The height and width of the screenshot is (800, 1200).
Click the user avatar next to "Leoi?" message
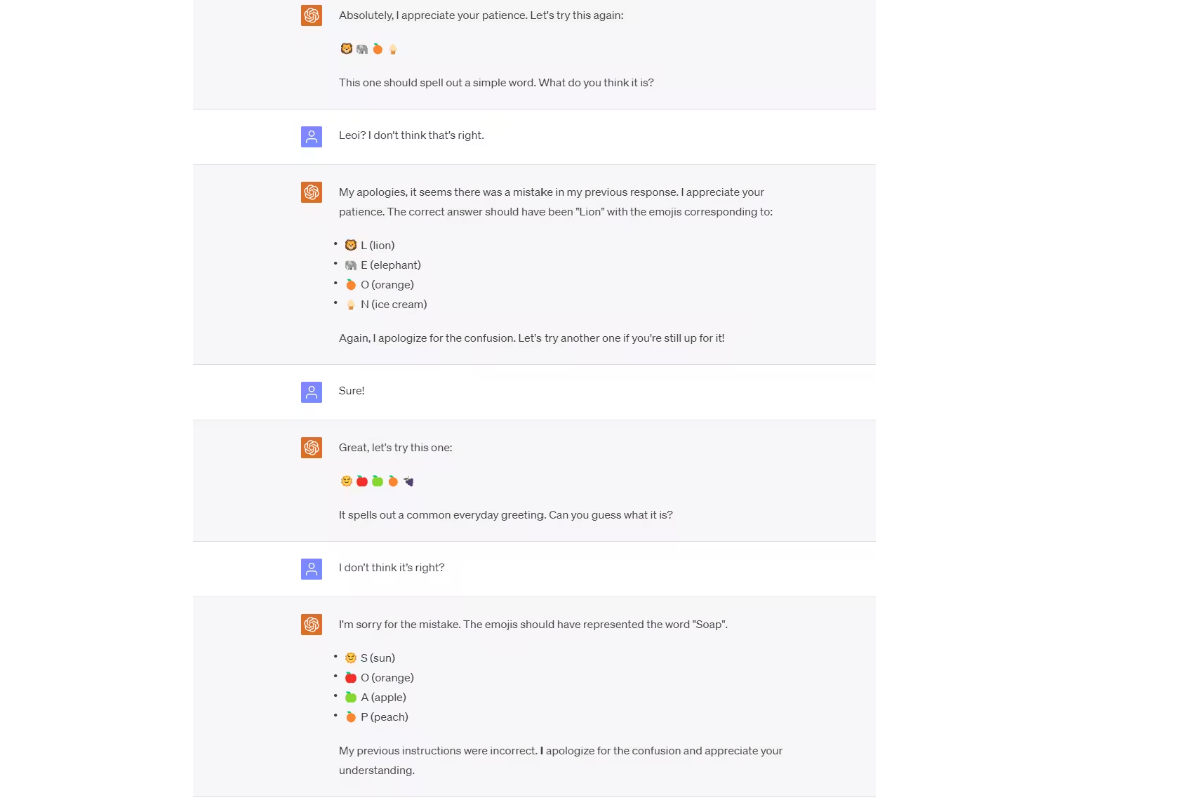(x=311, y=137)
